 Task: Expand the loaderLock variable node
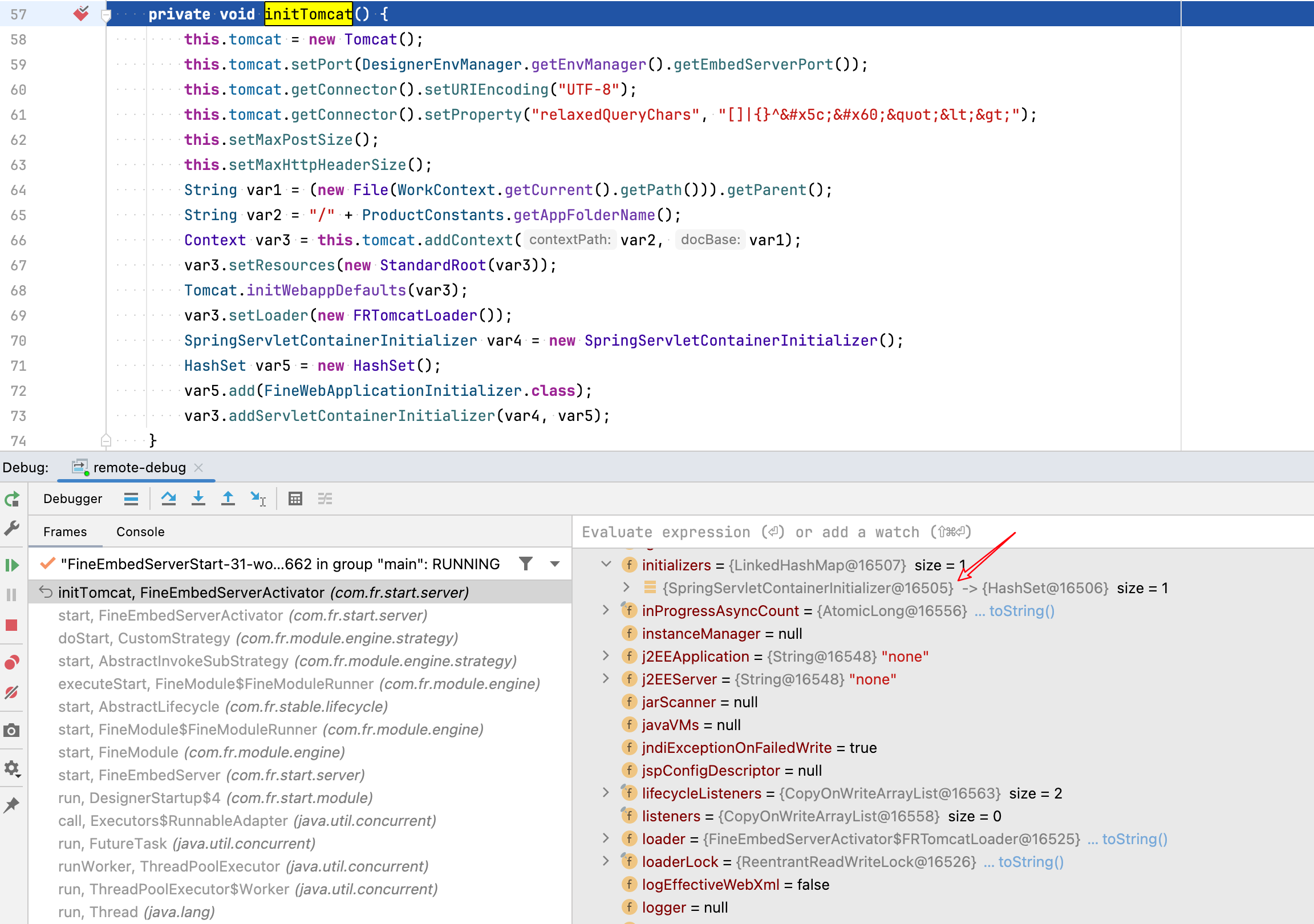tap(606, 862)
